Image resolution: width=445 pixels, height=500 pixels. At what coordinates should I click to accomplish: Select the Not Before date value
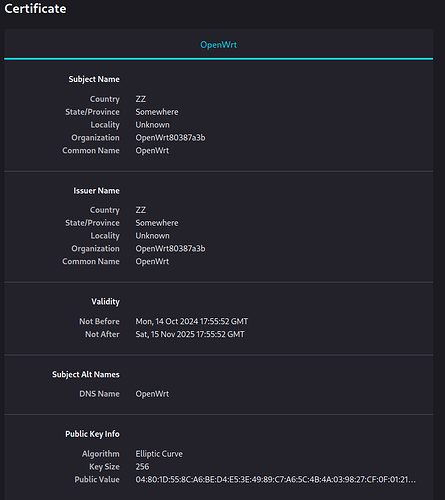(192, 321)
